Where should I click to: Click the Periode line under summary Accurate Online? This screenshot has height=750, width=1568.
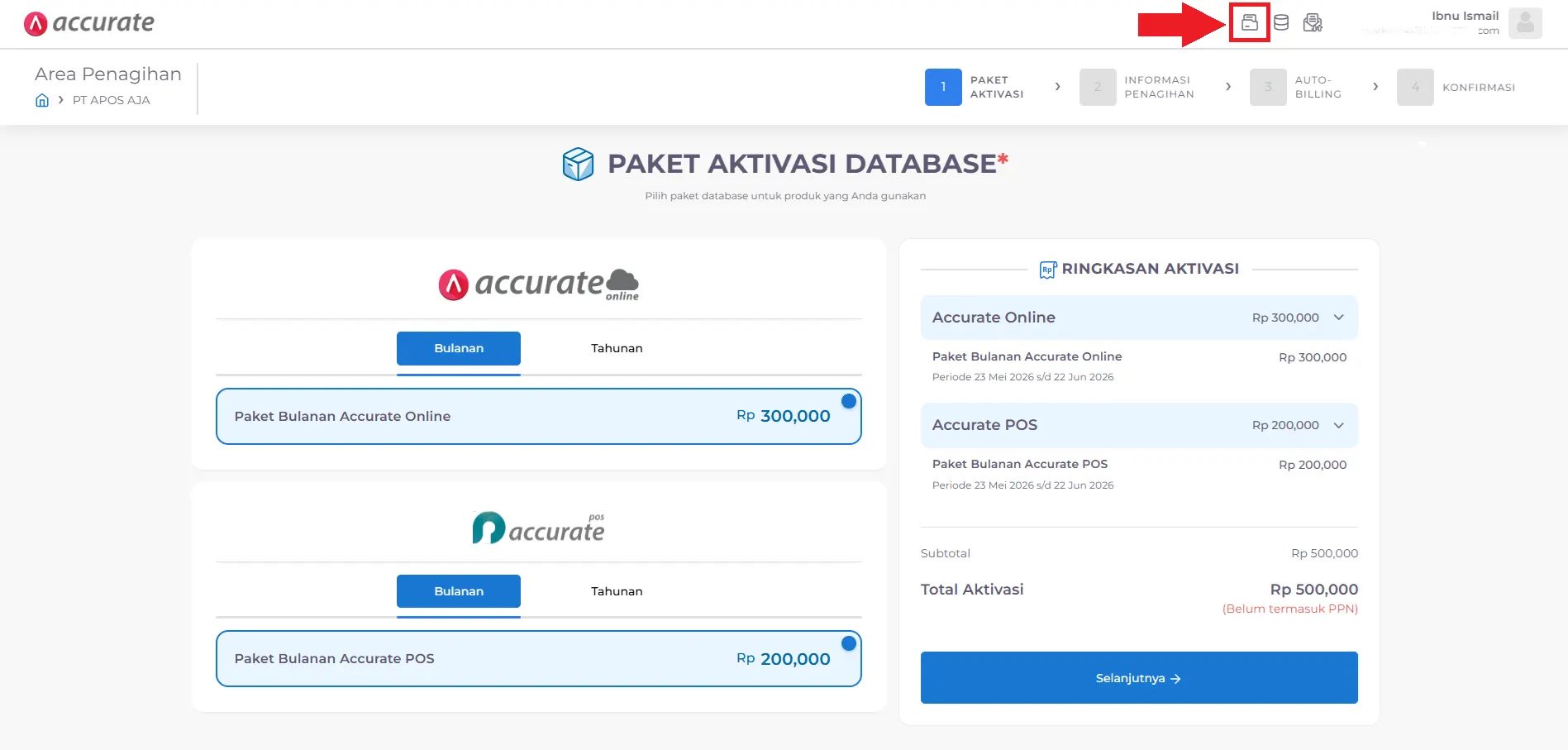pos(1022,377)
